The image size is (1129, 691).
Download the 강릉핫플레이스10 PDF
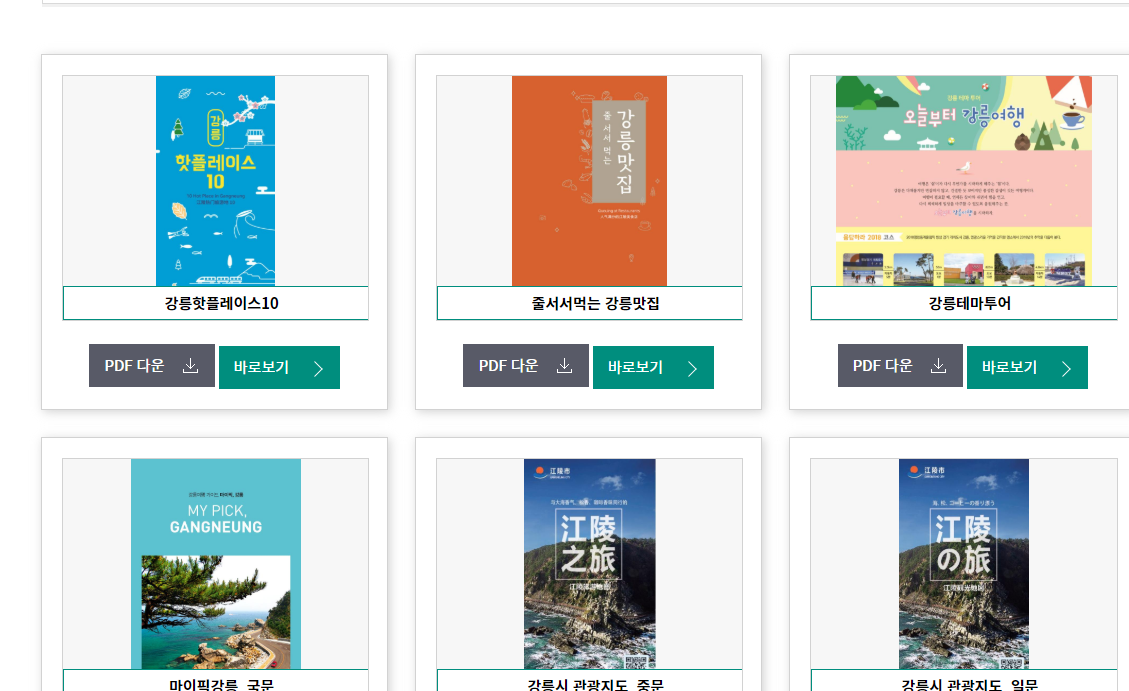tap(152, 366)
